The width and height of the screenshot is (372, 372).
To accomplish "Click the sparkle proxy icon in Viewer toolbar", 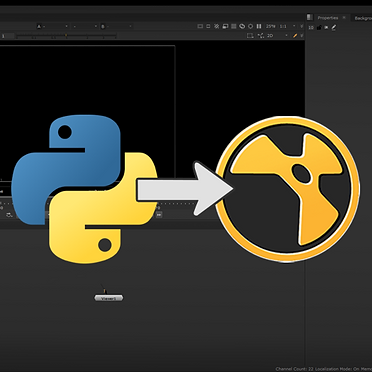I will pos(217,26).
